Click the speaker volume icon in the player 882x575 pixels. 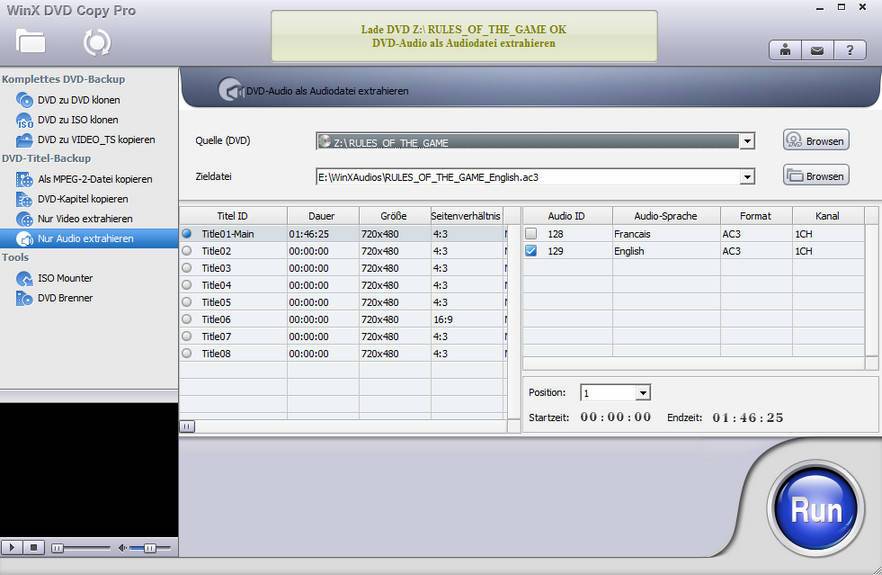point(122,547)
